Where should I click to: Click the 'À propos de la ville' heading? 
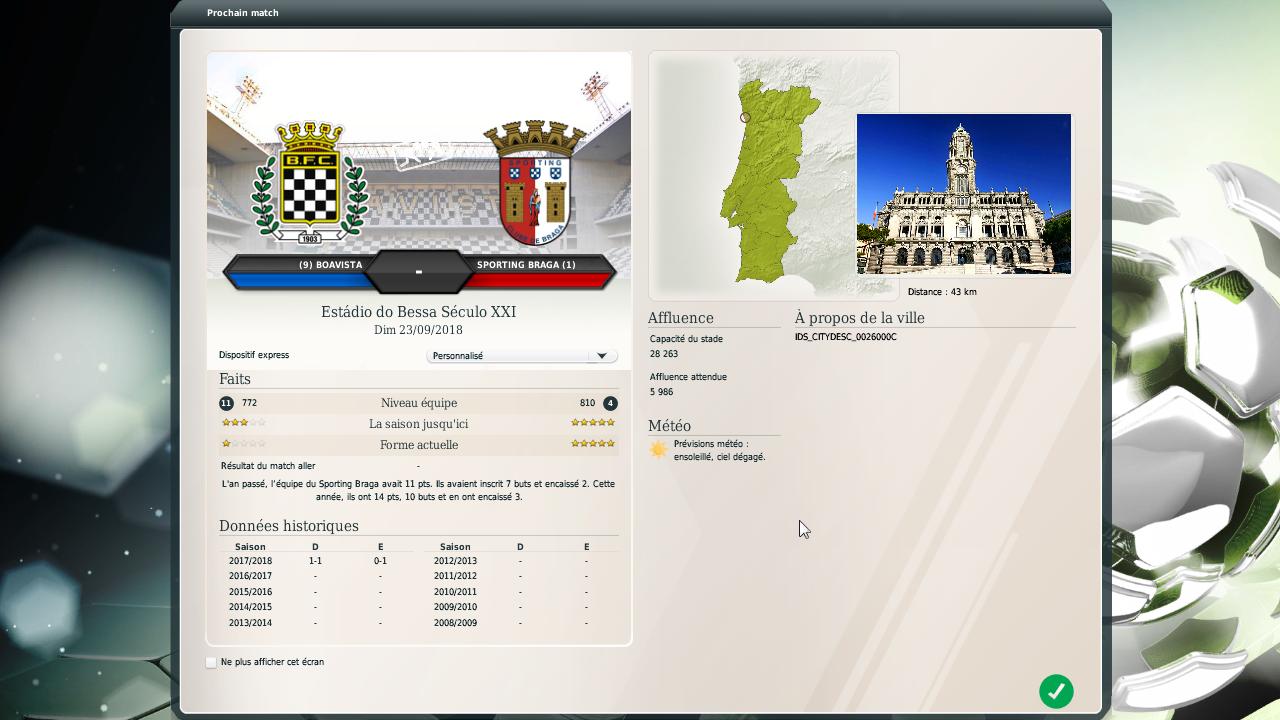click(860, 318)
